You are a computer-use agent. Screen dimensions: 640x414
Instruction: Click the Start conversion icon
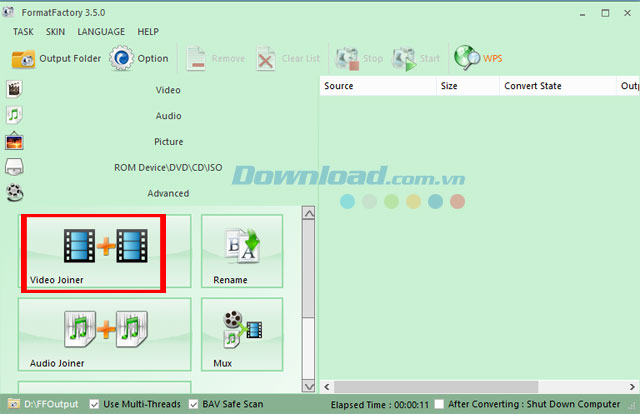[404, 59]
